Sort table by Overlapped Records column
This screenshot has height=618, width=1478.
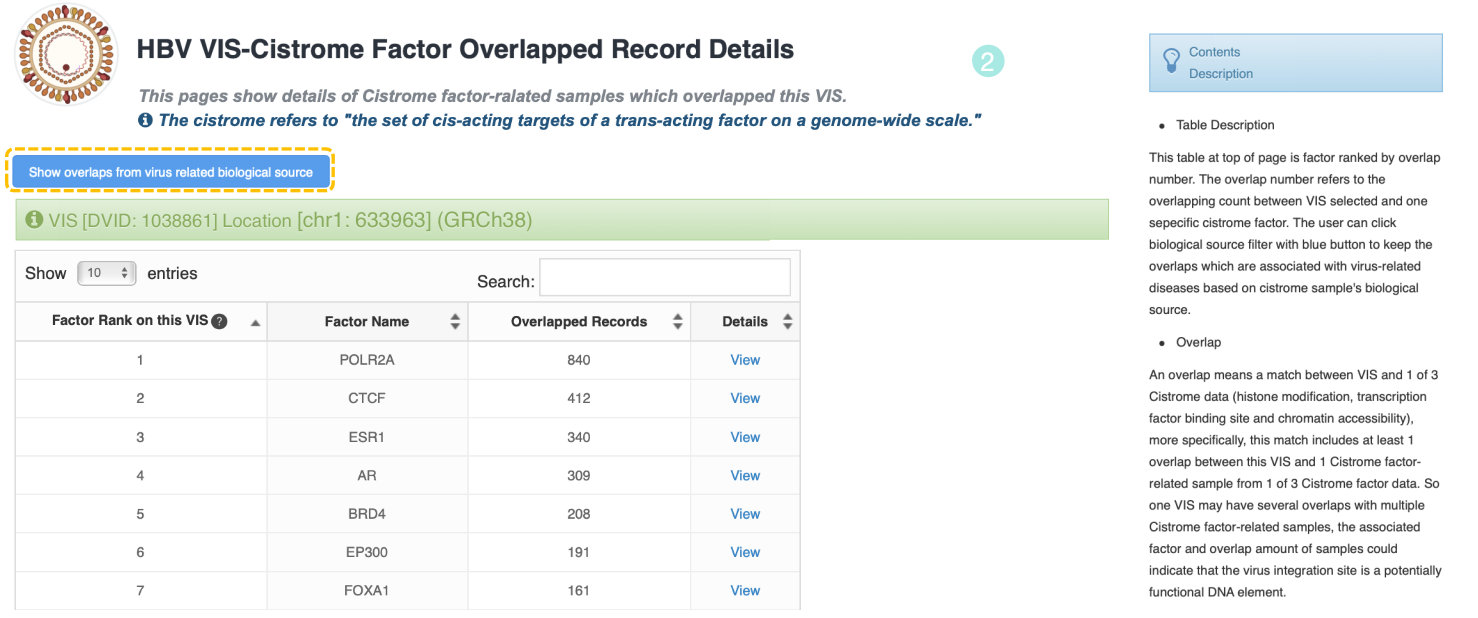pos(677,322)
